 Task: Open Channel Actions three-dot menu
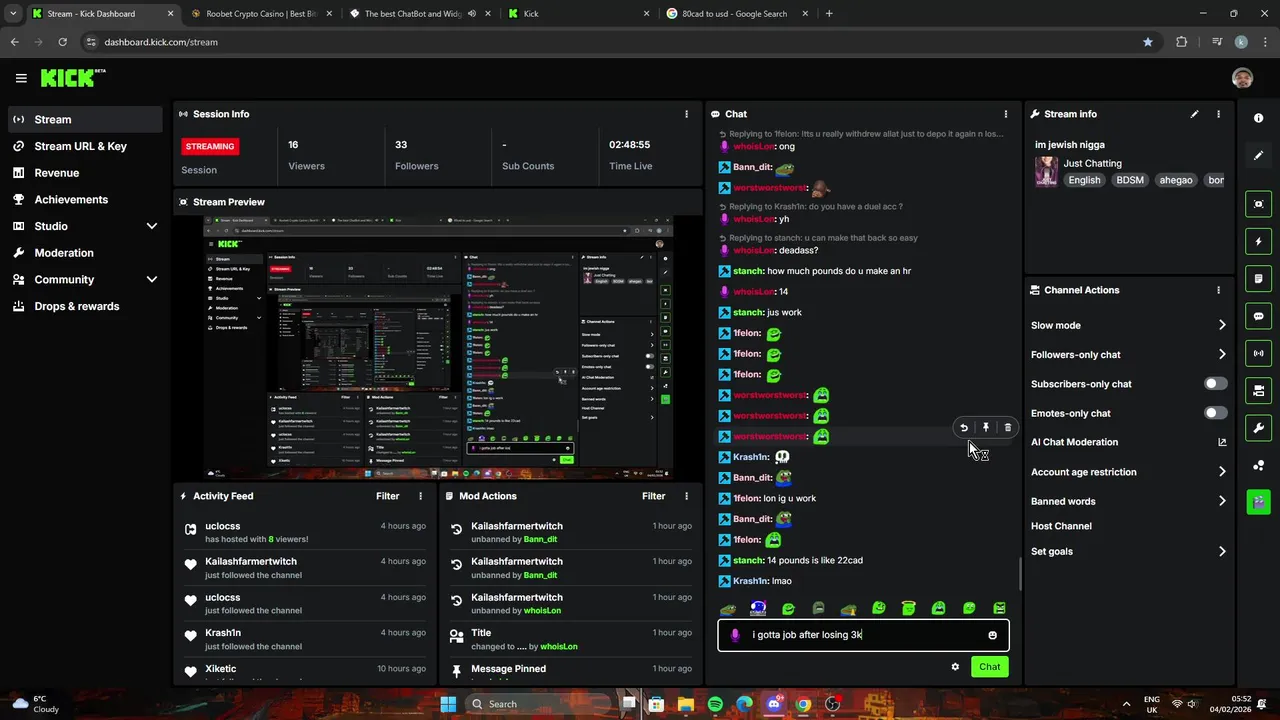tap(1218, 290)
